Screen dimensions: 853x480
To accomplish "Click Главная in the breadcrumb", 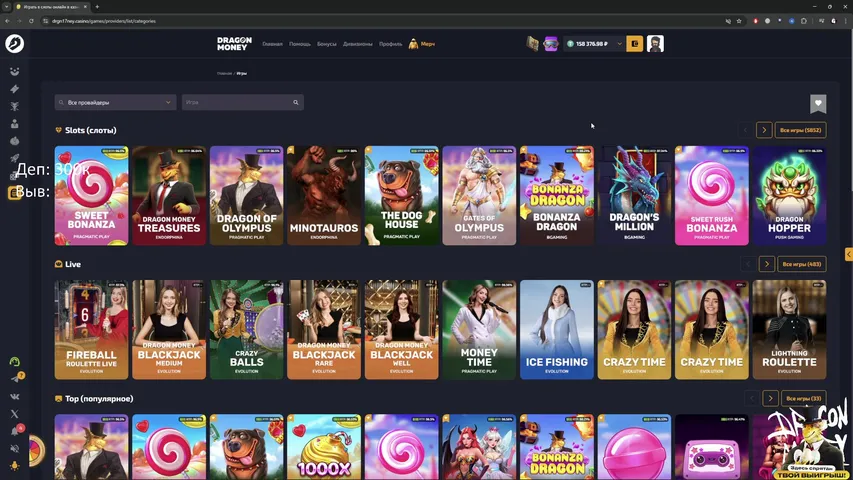I will tap(224, 73).
